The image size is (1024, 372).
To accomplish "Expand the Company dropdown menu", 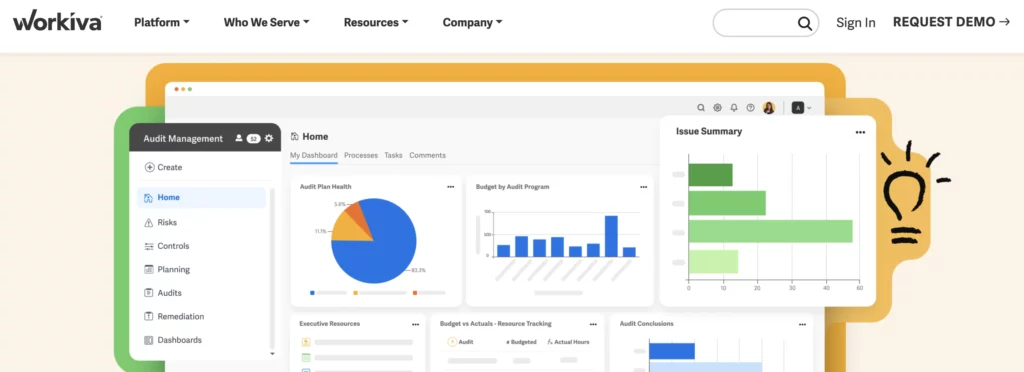I will coord(472,22).
